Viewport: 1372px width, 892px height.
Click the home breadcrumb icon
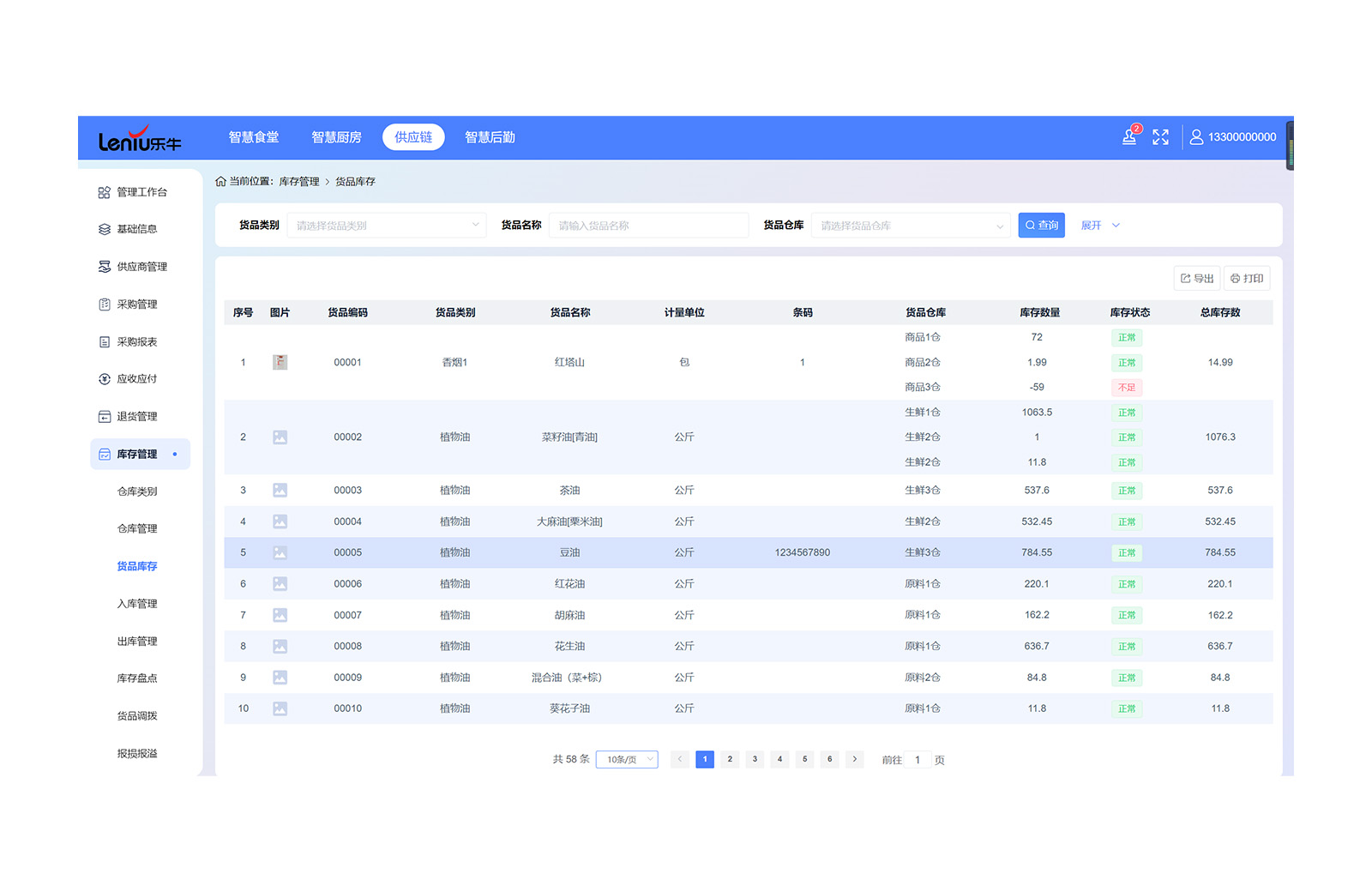220,181
